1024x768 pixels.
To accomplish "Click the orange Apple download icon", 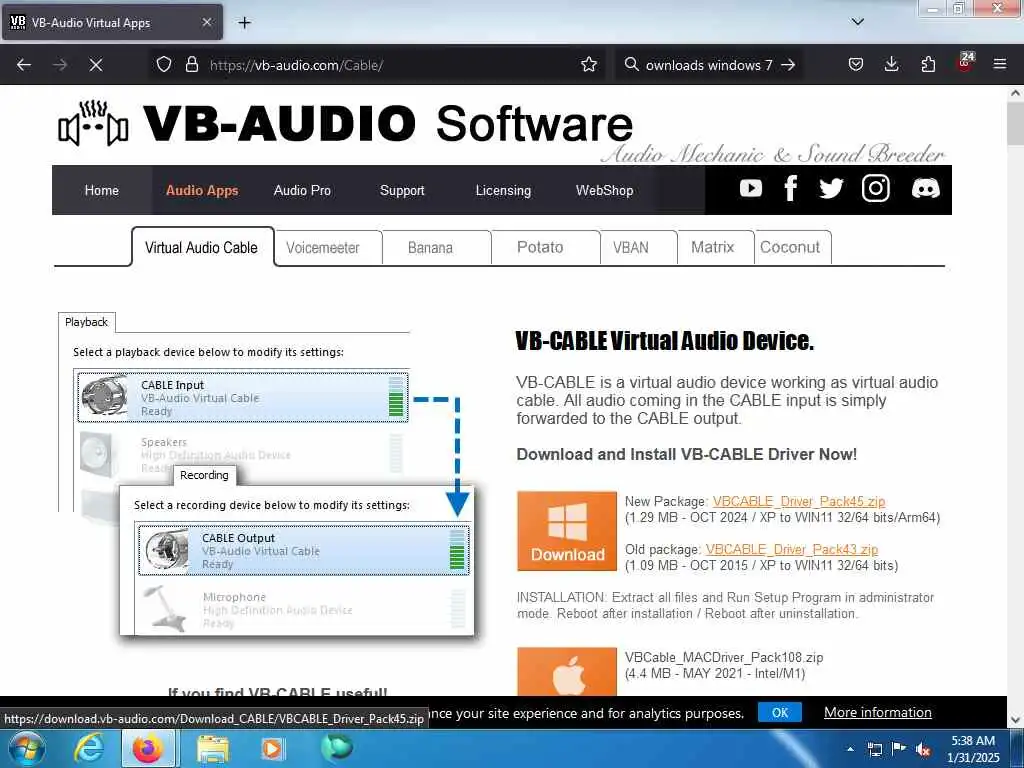I will [567, 671].
